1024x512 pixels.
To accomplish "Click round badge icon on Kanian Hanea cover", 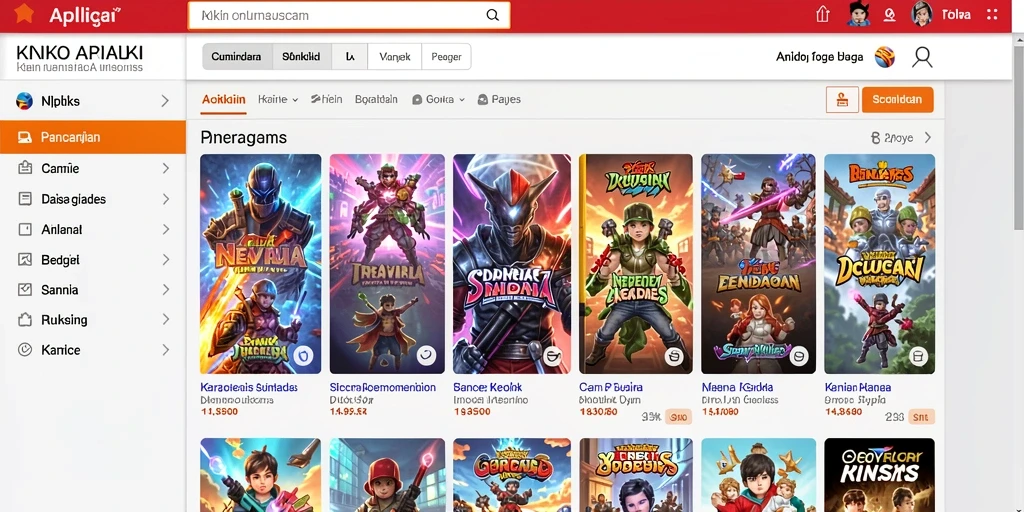I will pyautogui.click(x=918, y=356).
